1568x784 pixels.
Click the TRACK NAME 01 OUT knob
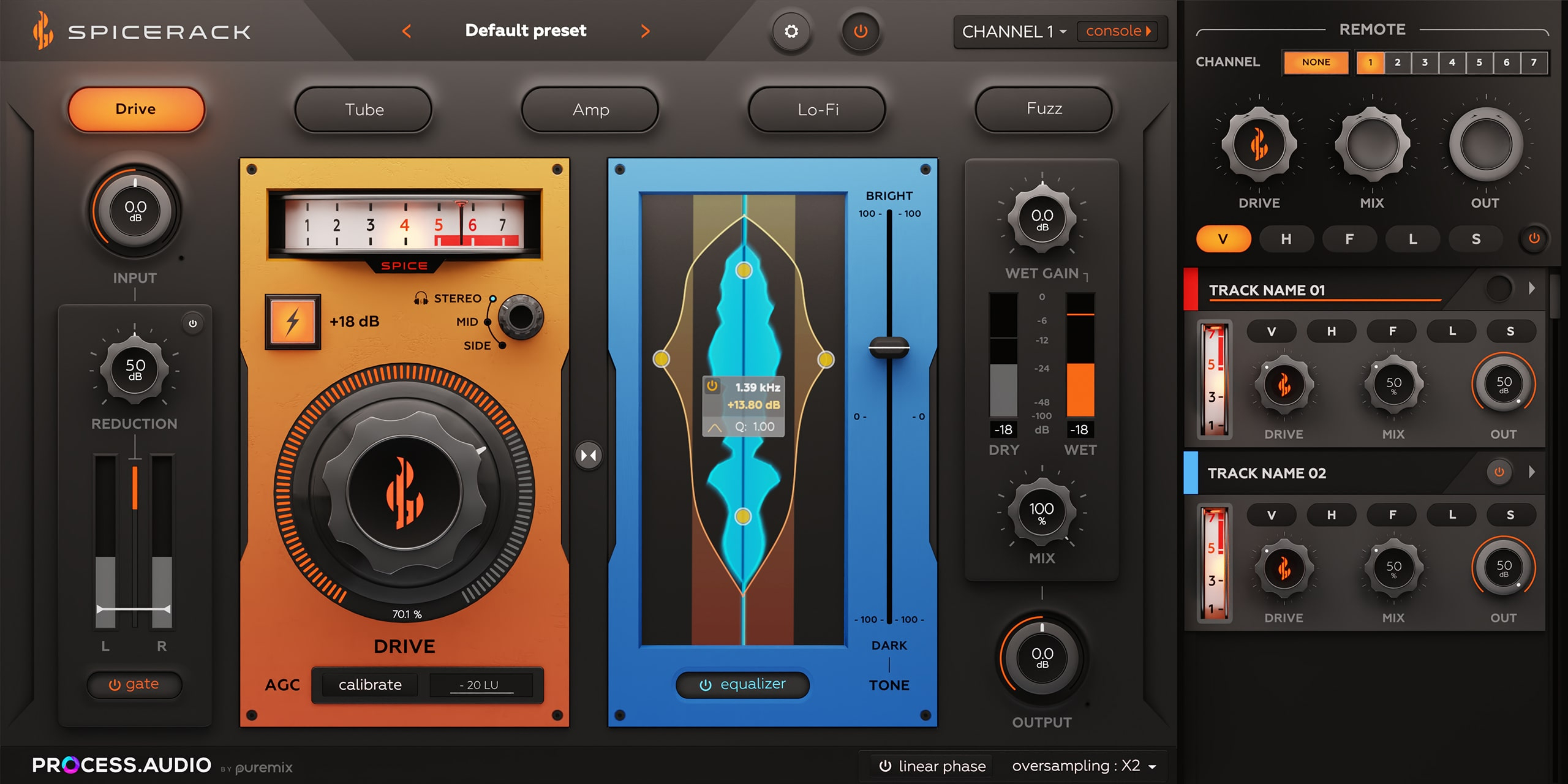tap(1504, 385)
